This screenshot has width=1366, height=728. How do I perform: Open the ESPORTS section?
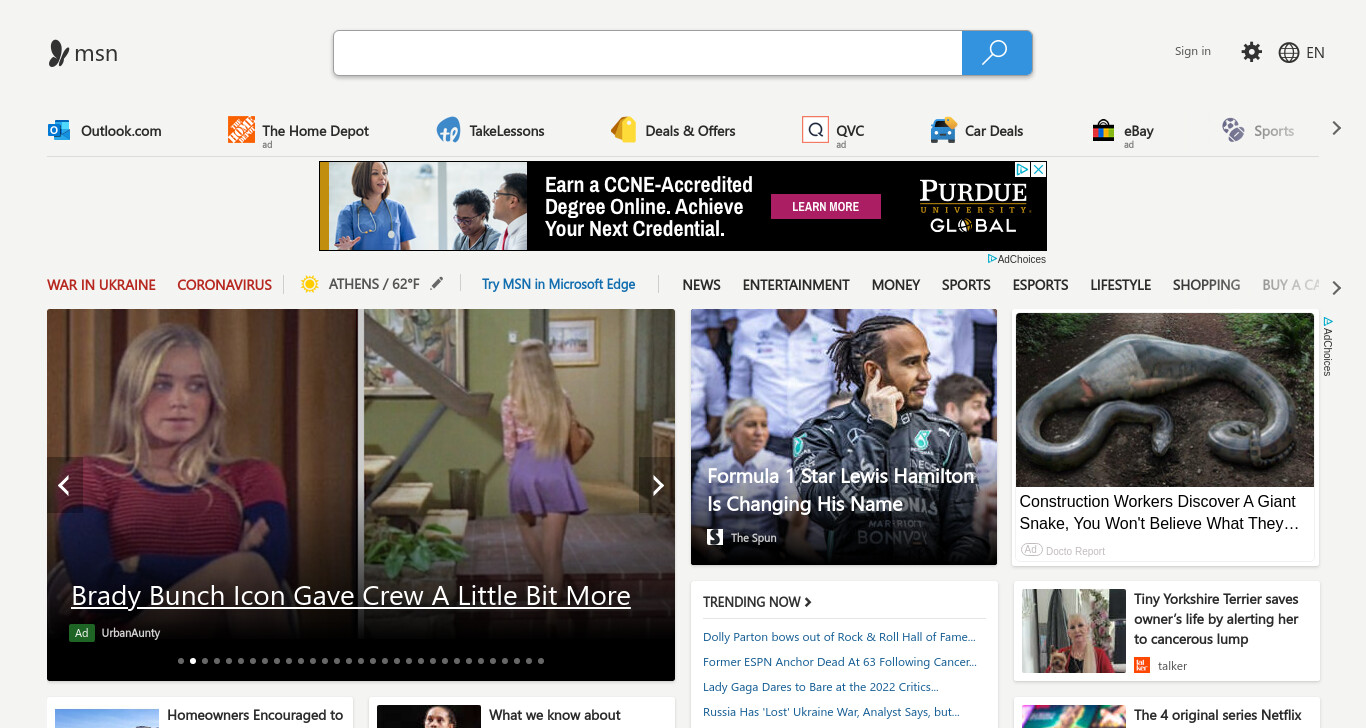1040,285
